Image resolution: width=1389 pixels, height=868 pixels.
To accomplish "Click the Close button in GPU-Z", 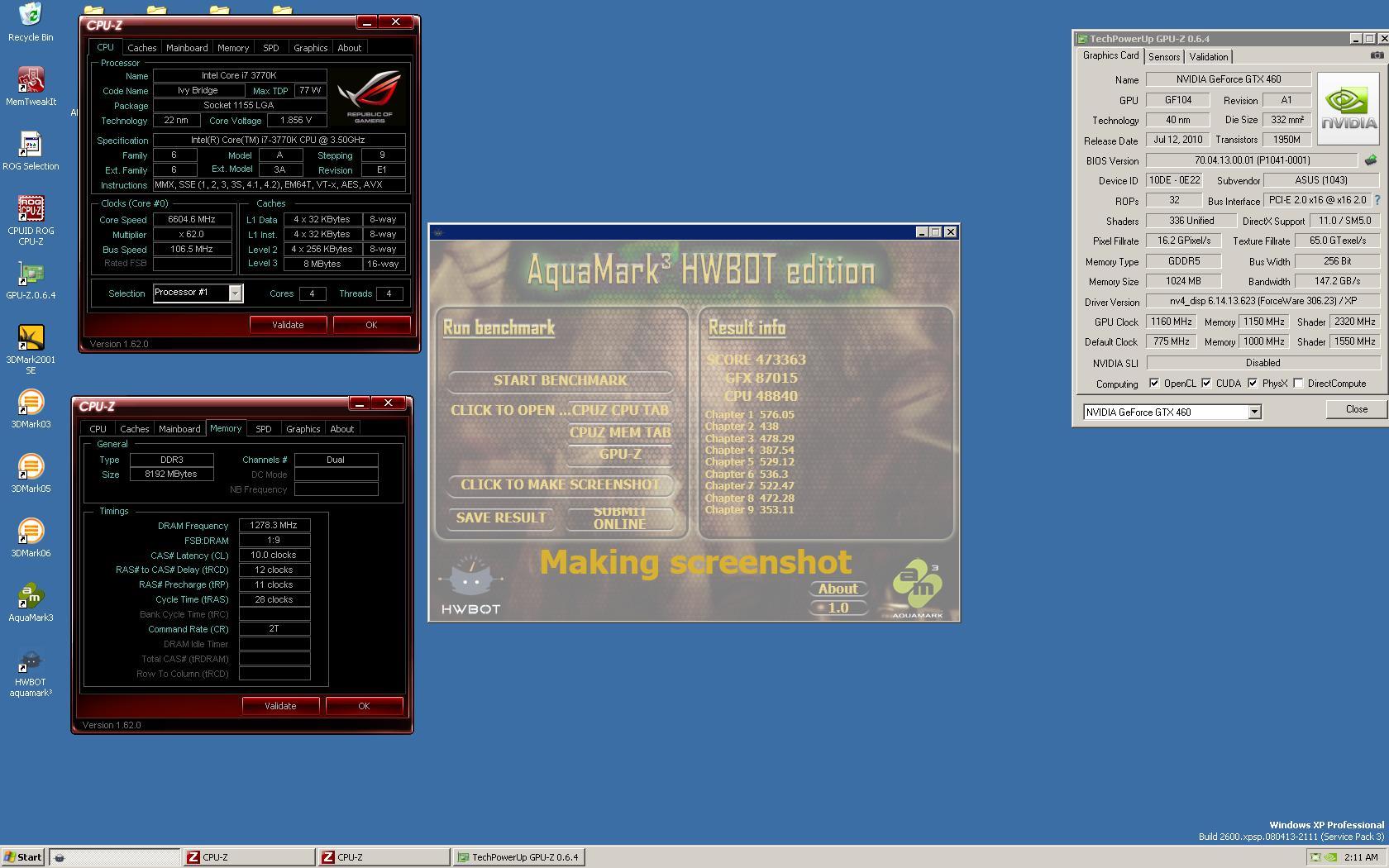I will 1356,409.
